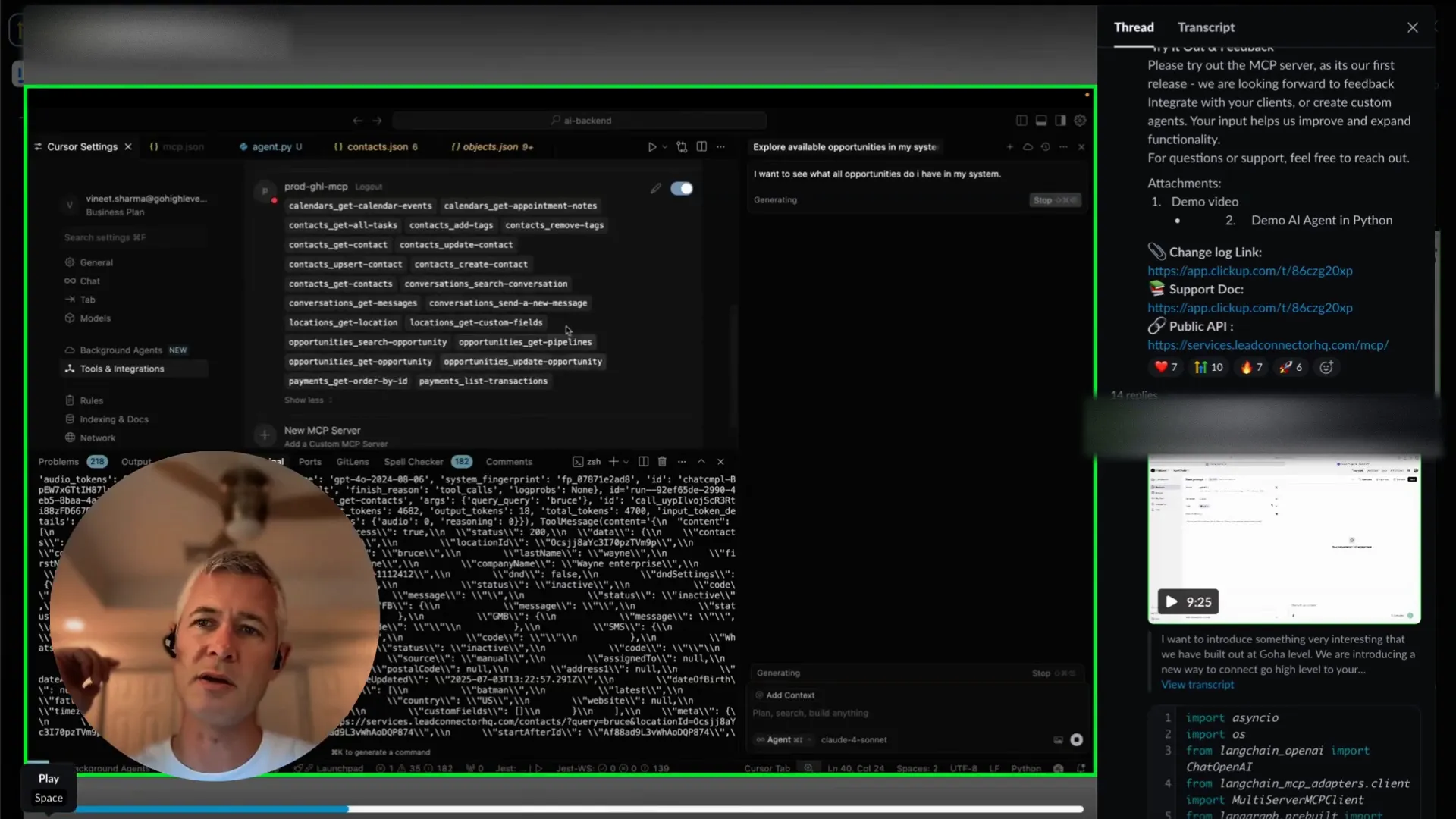Open chat history clock icon

(1046, 147)
